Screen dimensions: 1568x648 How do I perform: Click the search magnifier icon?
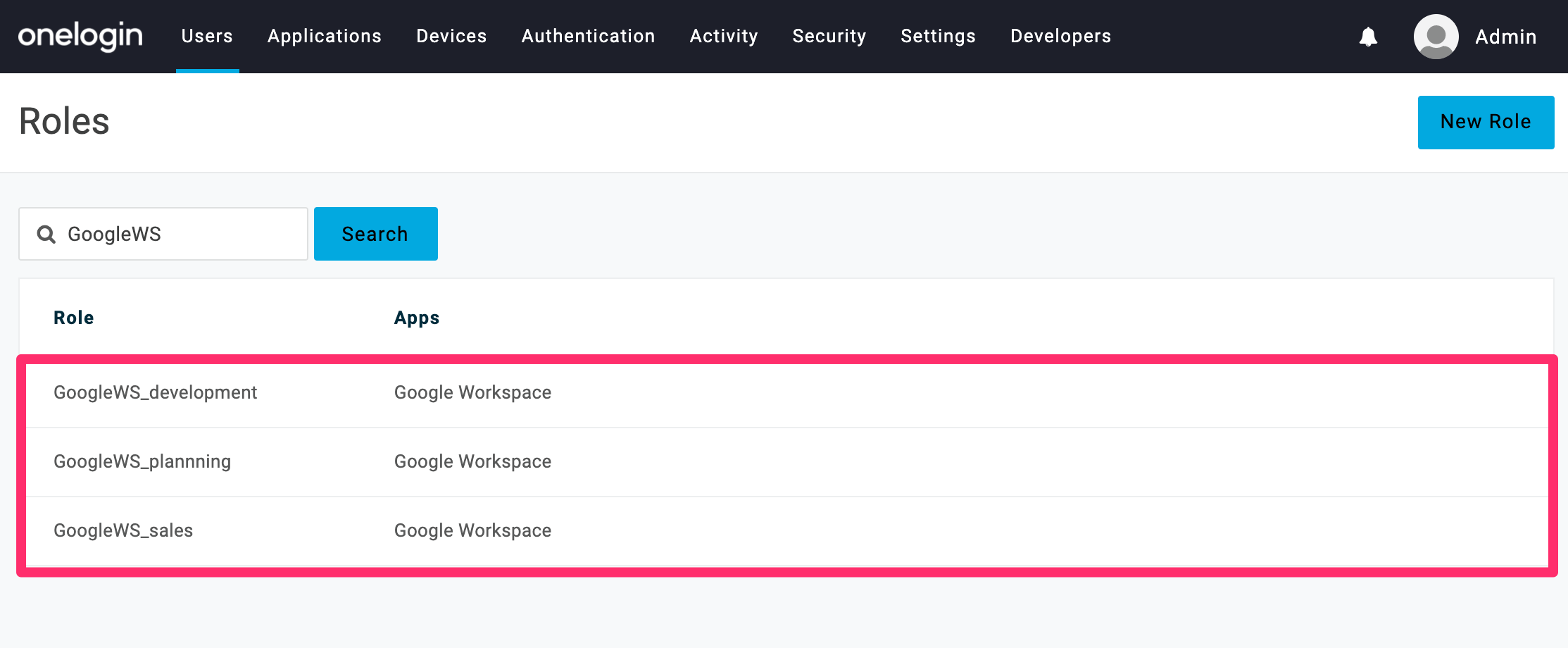tap(46, 234)
